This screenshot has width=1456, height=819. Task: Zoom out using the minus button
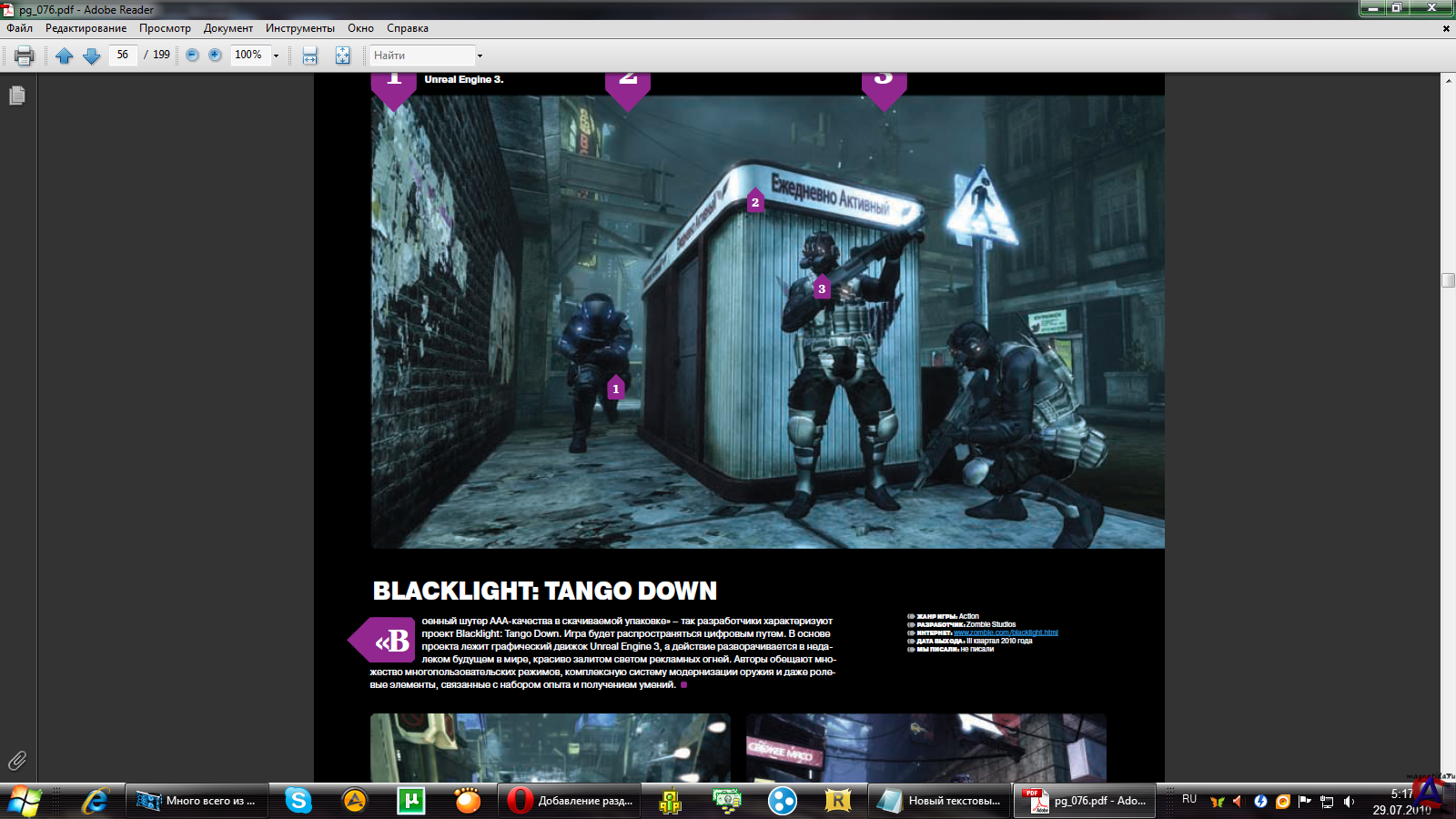(192, 55)
